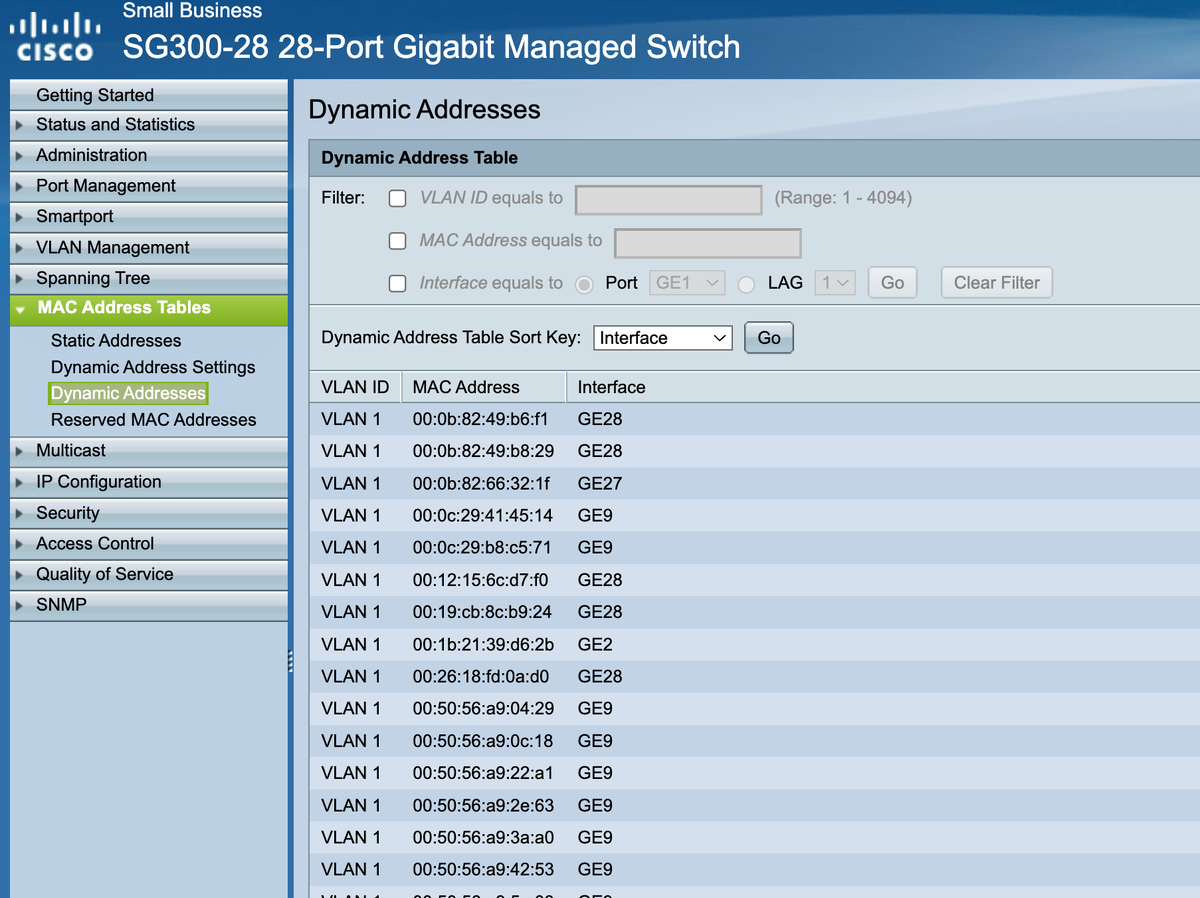Expand the VLAN Management arrow
The width and height of the screenshot is (1200, 898).
click(x=19, y=248)
